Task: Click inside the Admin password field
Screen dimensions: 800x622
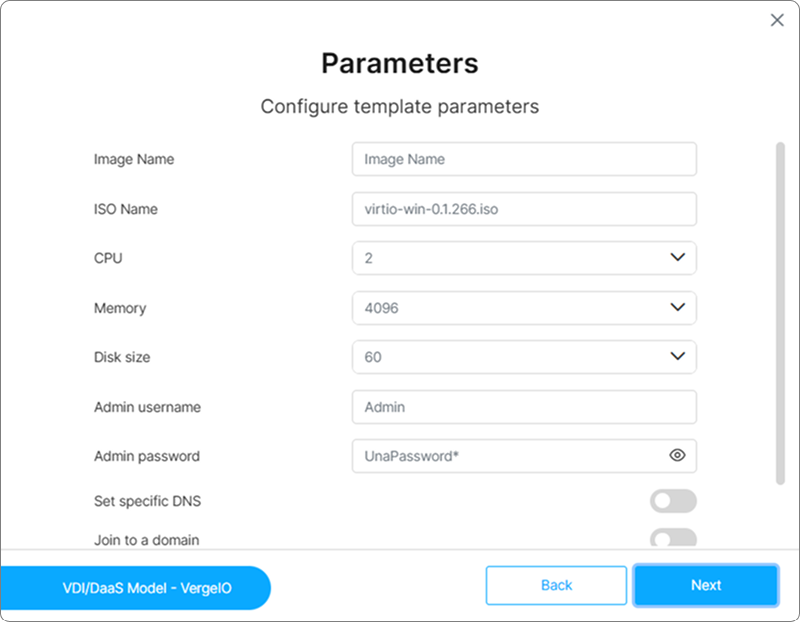Action: point(505,456)
